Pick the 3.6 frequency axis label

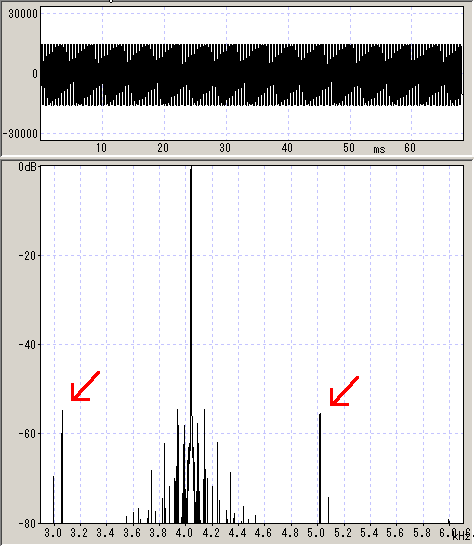(x=132, y=533)
